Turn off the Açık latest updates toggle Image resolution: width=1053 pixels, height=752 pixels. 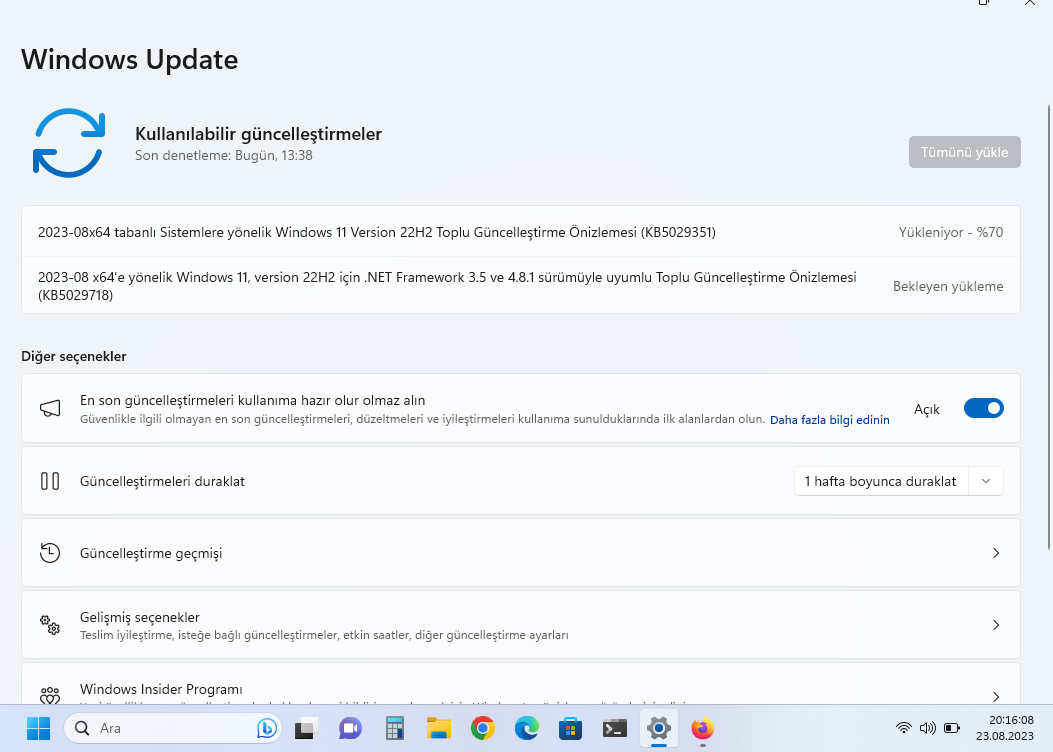pyautogui.click(x=983, y=408)
